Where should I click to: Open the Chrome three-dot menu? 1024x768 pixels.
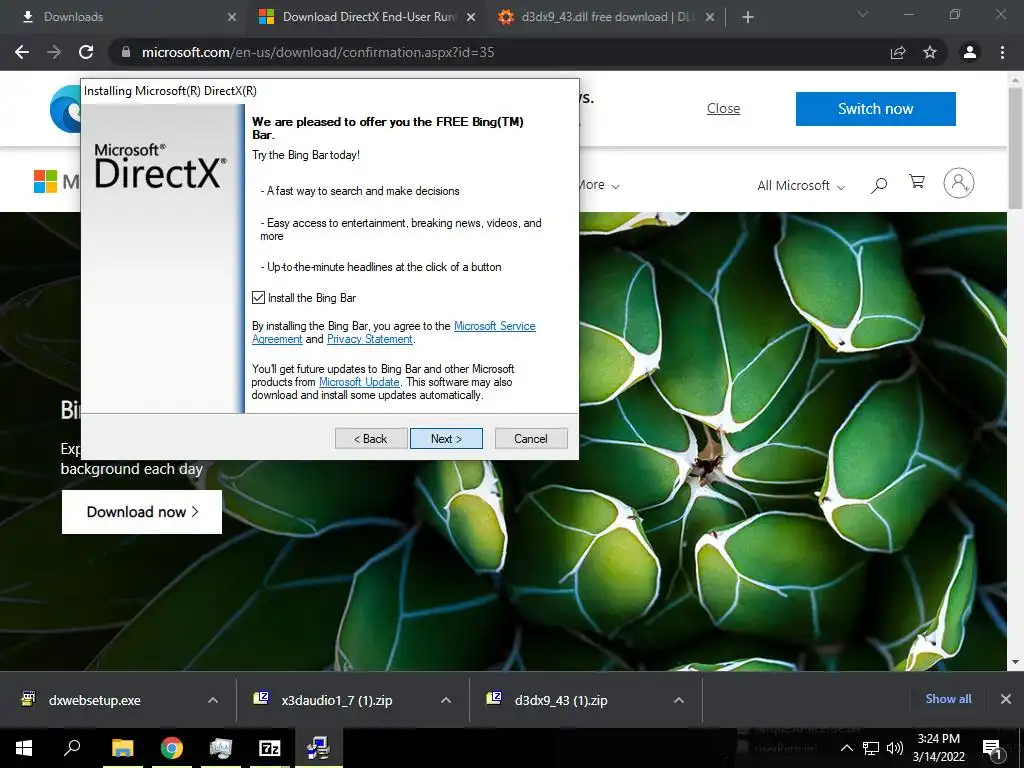coord(1002,52)
